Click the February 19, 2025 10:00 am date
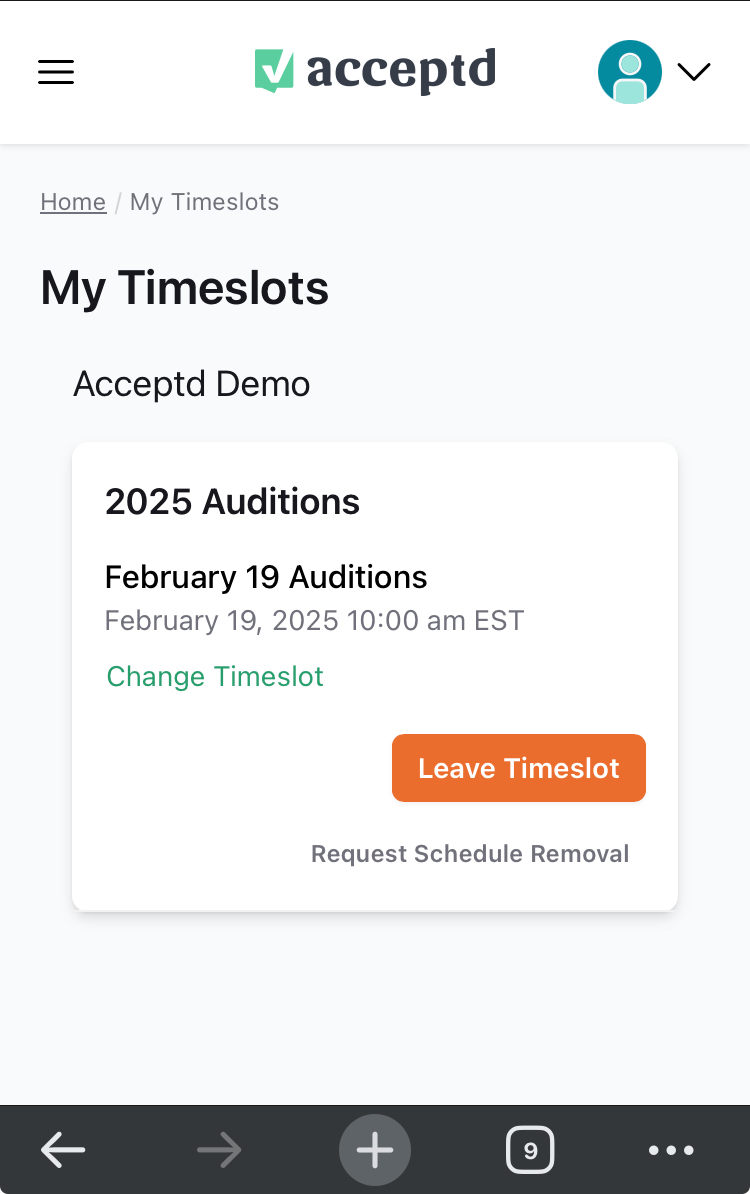The height and width of the screenshot is (1194, 750). click(x=314, y=621)
